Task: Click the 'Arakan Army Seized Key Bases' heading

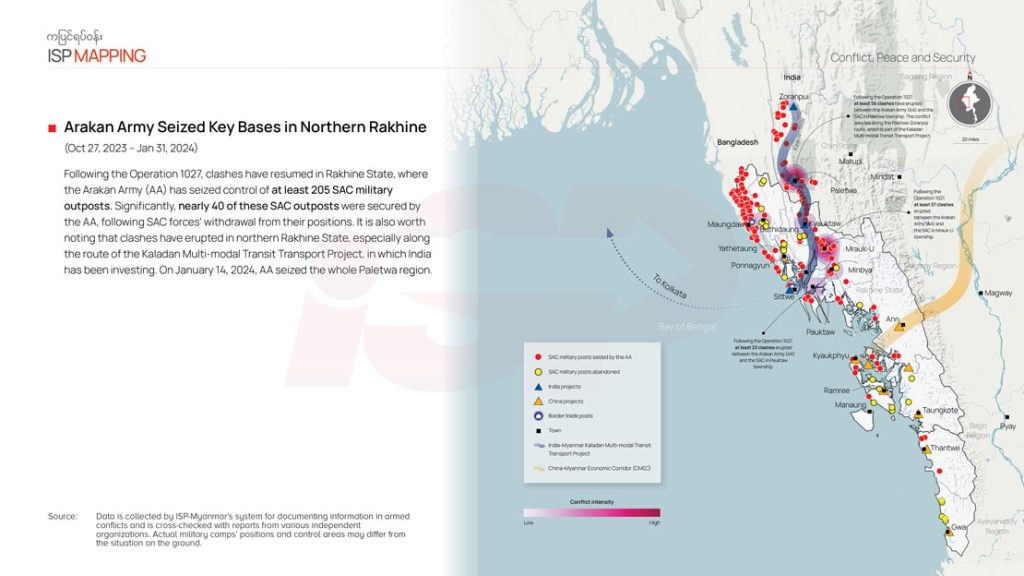Action: click(x=245, y=128)
